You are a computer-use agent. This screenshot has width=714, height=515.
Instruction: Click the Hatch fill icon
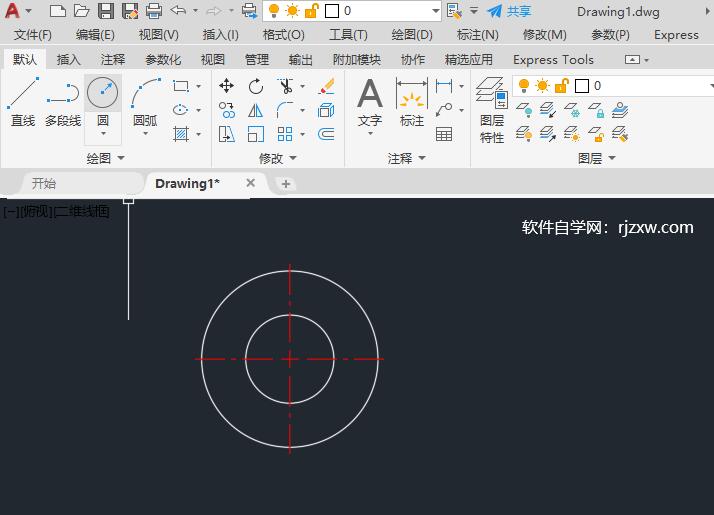pyautogui.click(x=181, y=134)
